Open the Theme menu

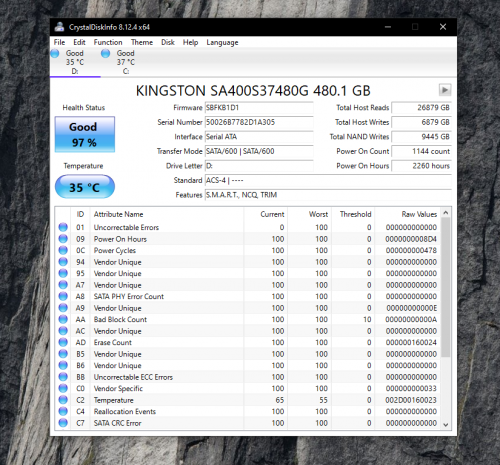[x=142, y=42]
